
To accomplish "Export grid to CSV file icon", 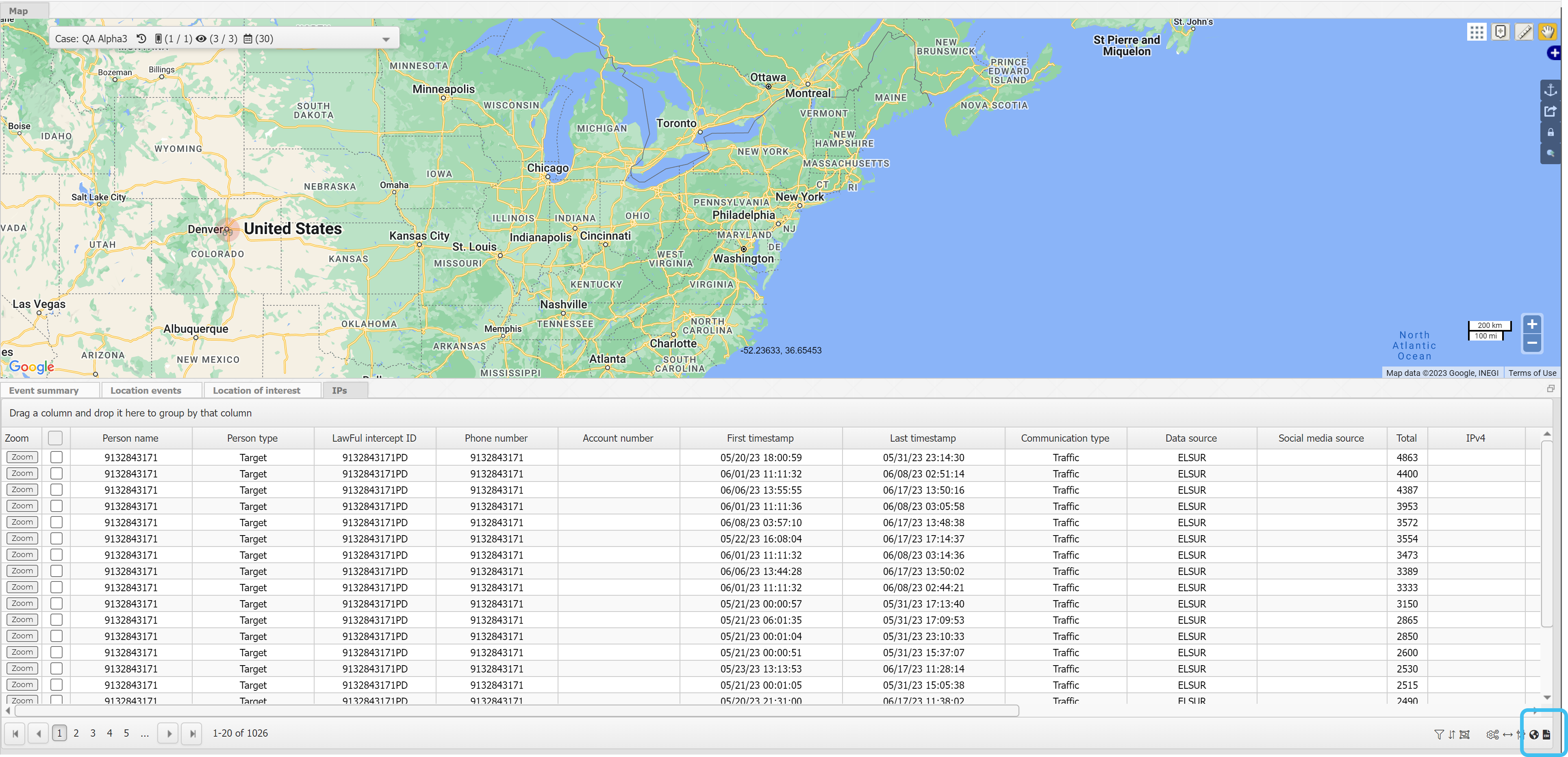I will [1546, 735].
